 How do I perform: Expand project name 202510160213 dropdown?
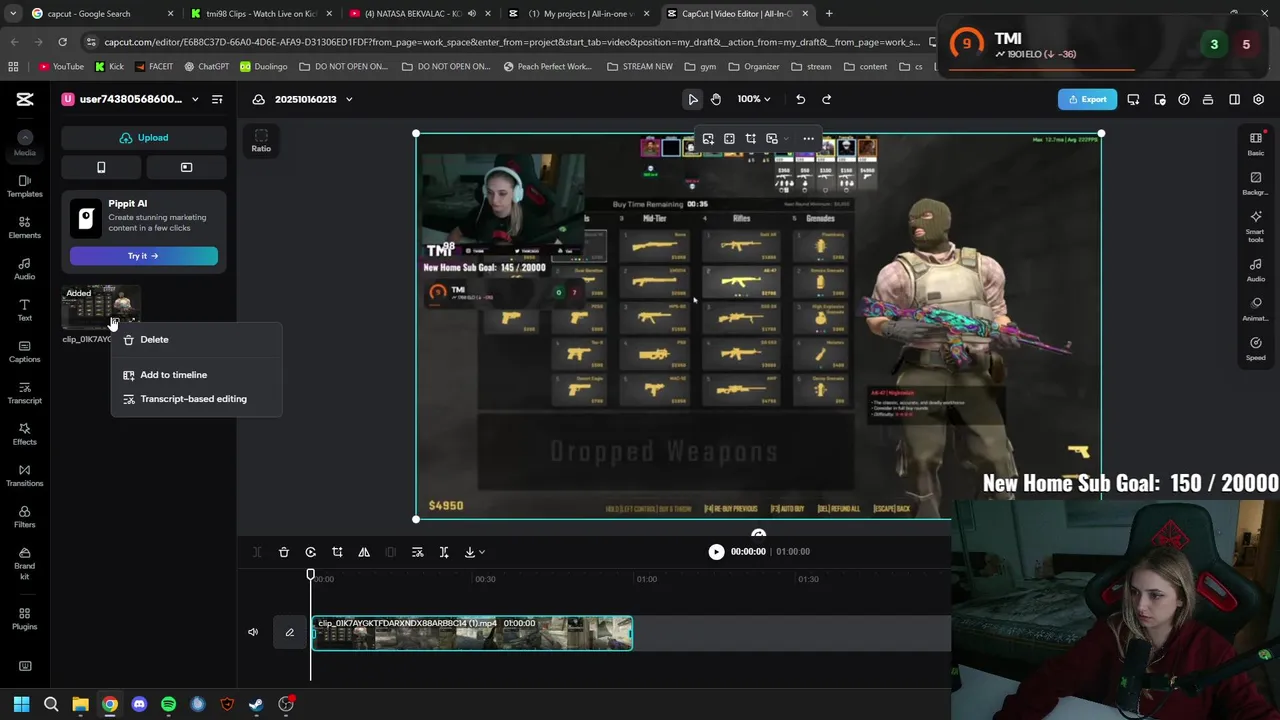click(349, 99)
